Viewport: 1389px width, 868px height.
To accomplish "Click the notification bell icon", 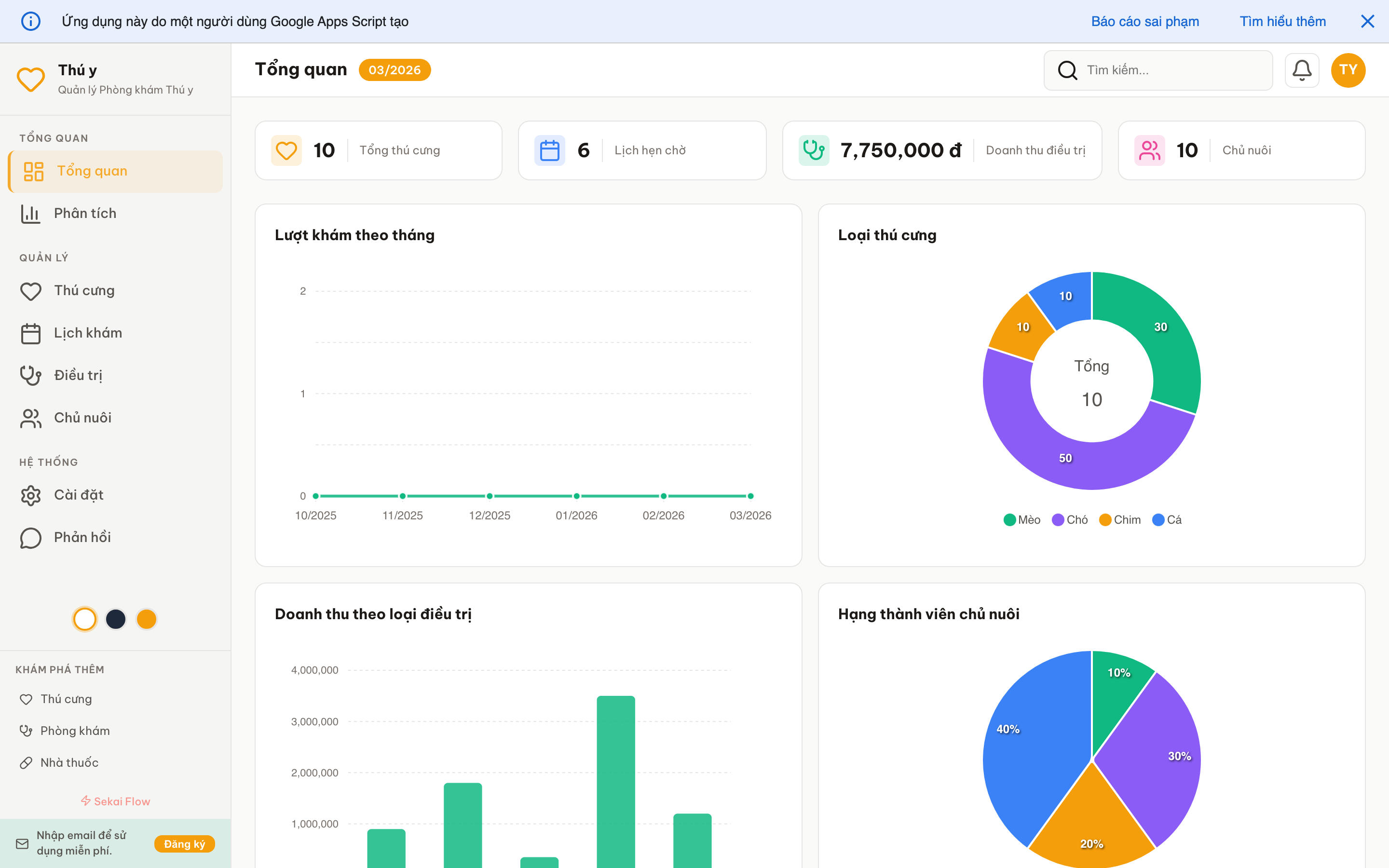I will click(1301, 70).
